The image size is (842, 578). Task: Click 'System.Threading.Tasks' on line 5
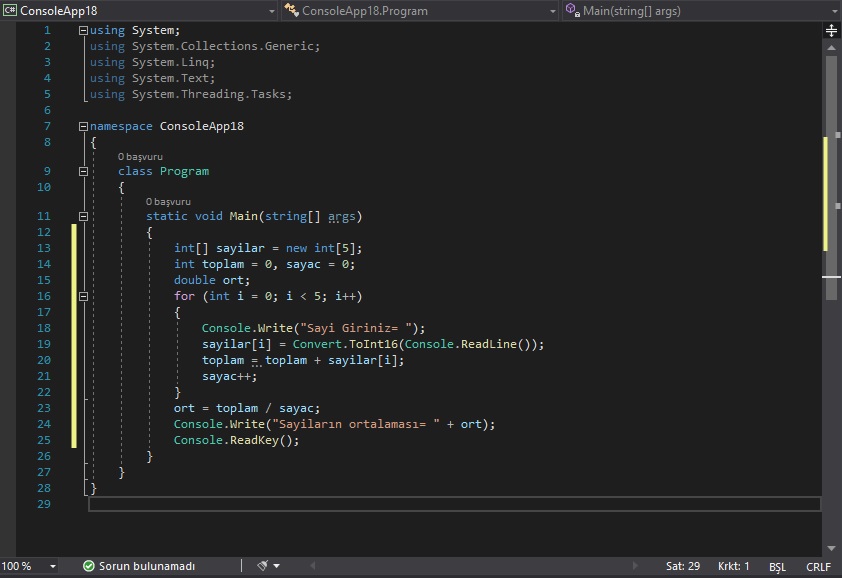(x=209, y=95)
